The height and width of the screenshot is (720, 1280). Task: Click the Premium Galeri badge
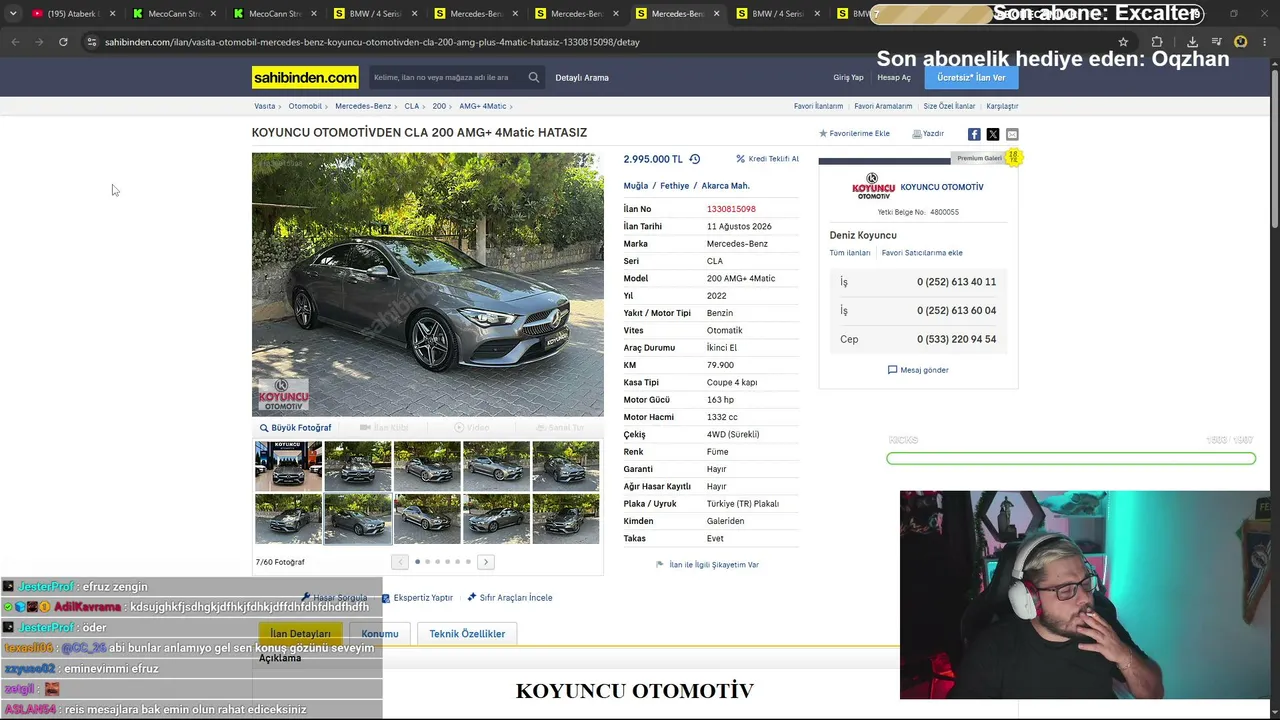(x=985, y=158)
